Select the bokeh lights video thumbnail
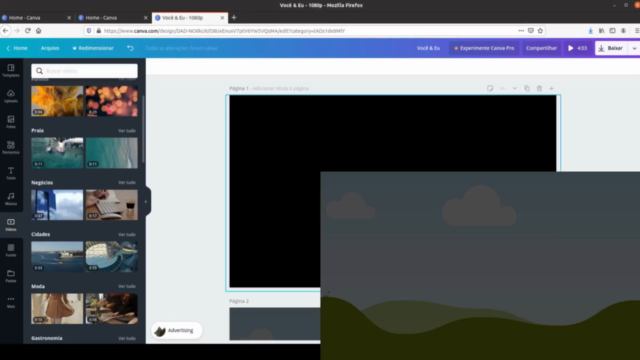This screenshot has height=360, width=640. (x=111, y=101)
